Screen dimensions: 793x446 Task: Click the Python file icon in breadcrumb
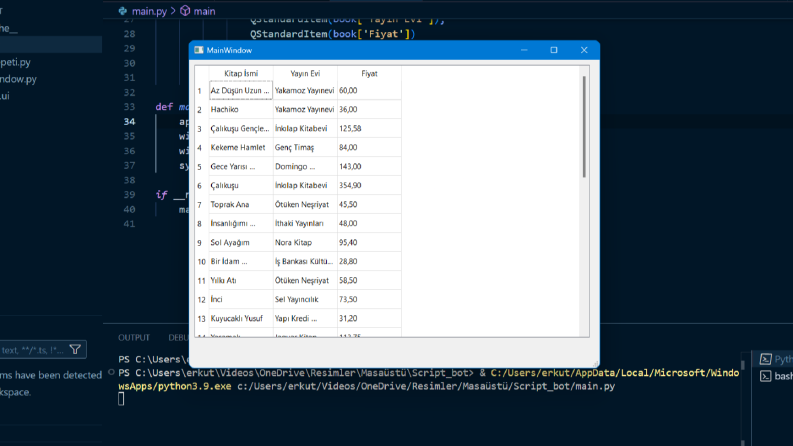pyautogui.click(x=122, y=11)
